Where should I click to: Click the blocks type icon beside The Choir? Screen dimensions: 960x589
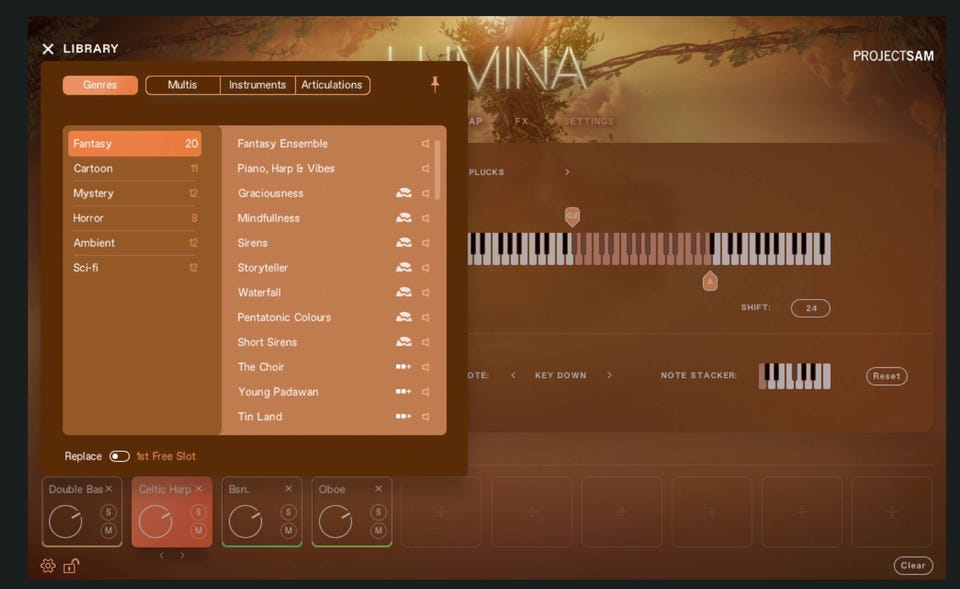403,367
